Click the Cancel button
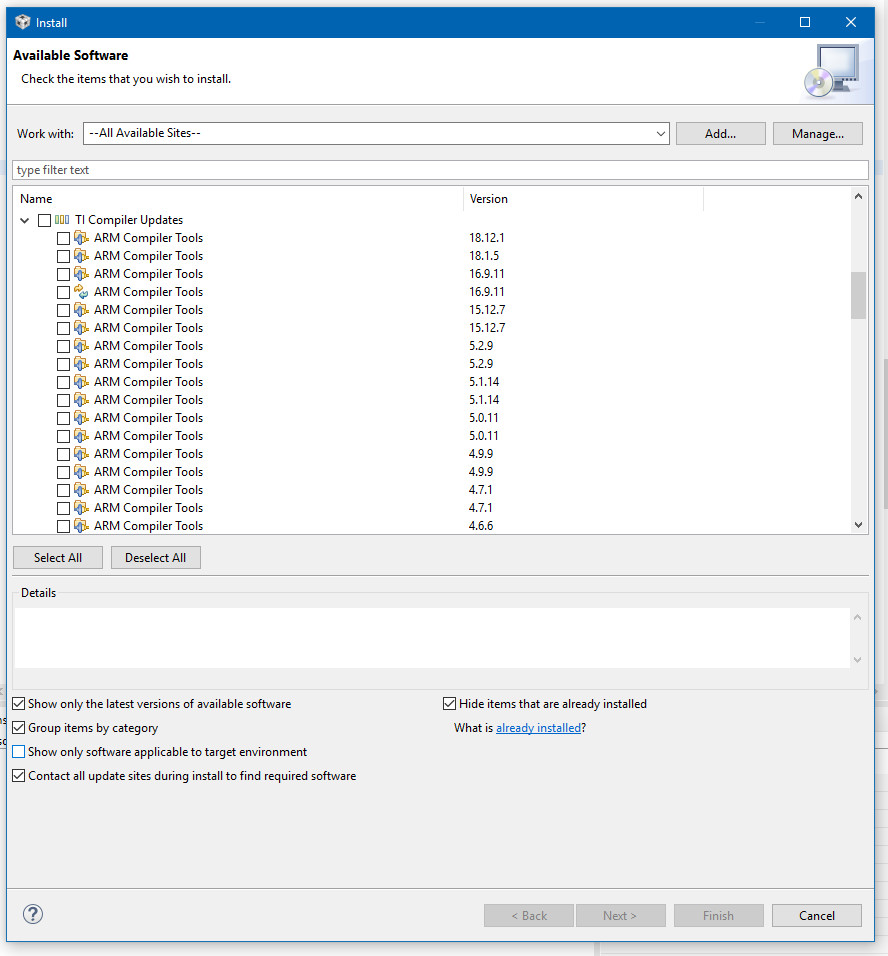 (x=817, y=915)
